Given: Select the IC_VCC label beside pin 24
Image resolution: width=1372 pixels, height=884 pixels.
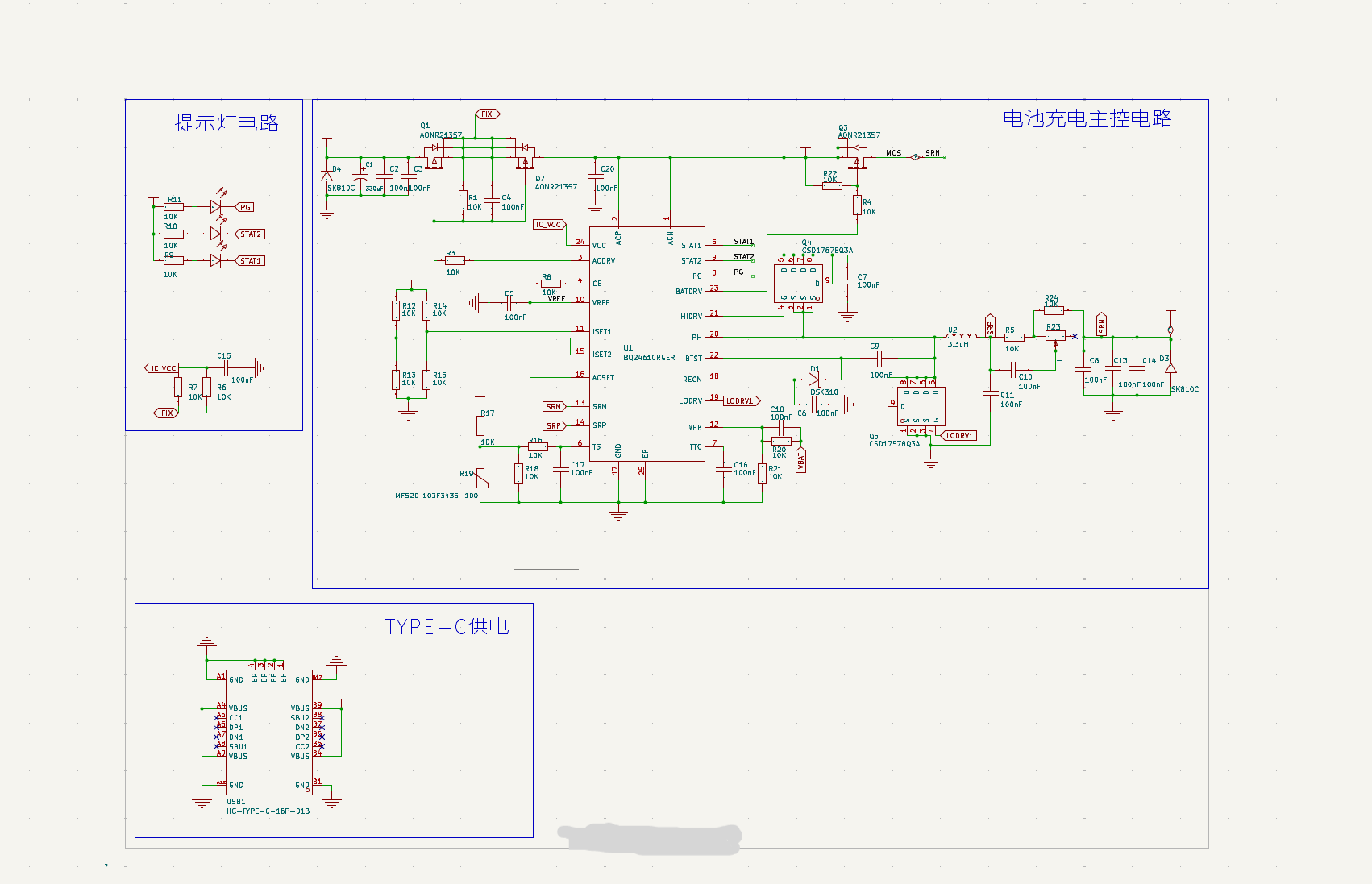Looking at the screenshot, I should tap(549, 225).
